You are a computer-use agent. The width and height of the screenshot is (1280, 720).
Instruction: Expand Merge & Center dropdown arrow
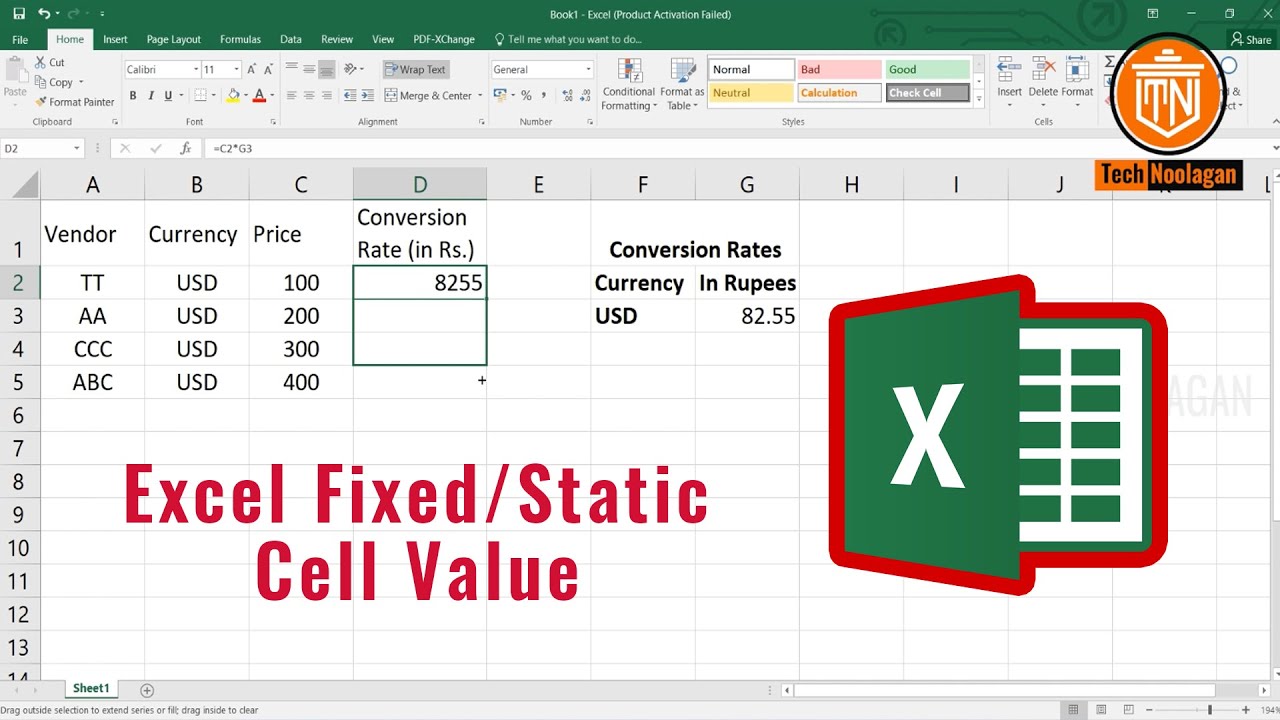click(x=480, y=96)
